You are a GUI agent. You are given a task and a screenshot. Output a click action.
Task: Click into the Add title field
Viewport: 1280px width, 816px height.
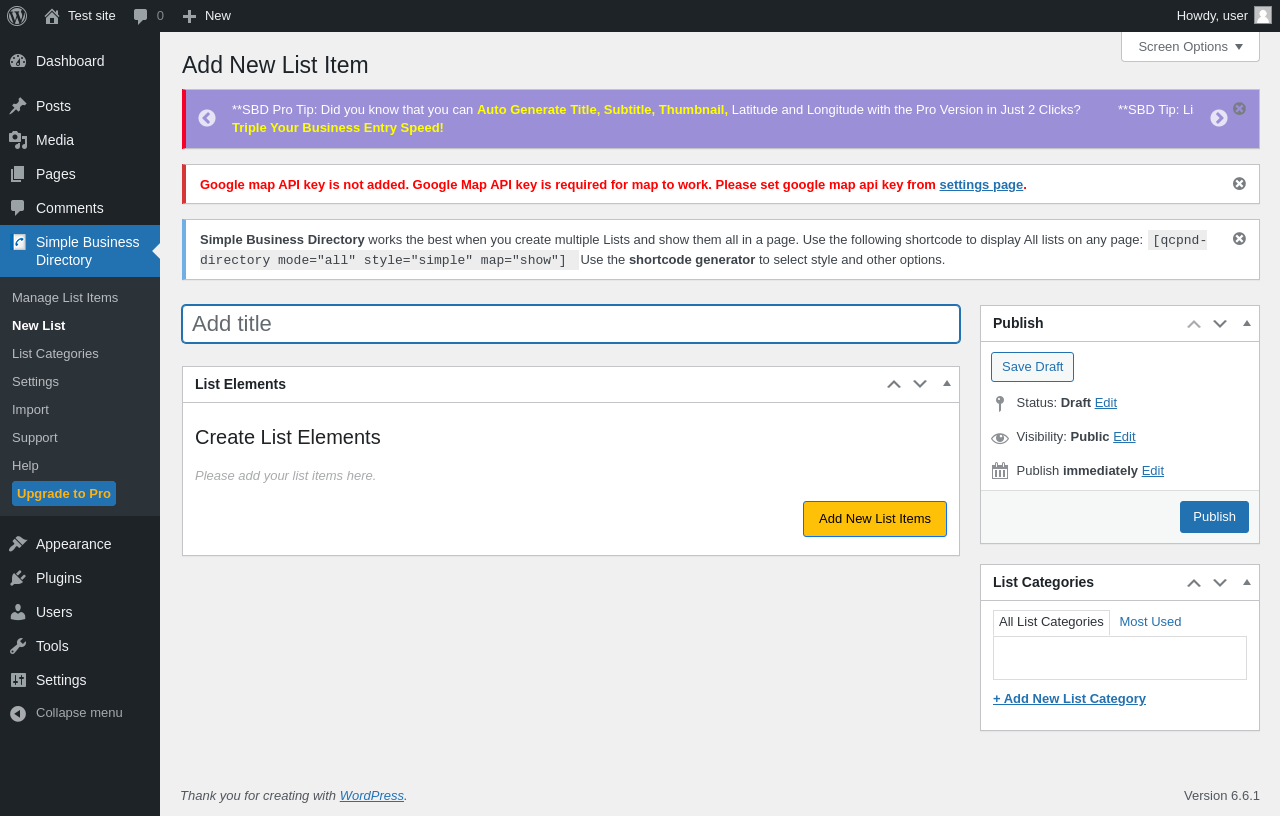click(571, 324)
